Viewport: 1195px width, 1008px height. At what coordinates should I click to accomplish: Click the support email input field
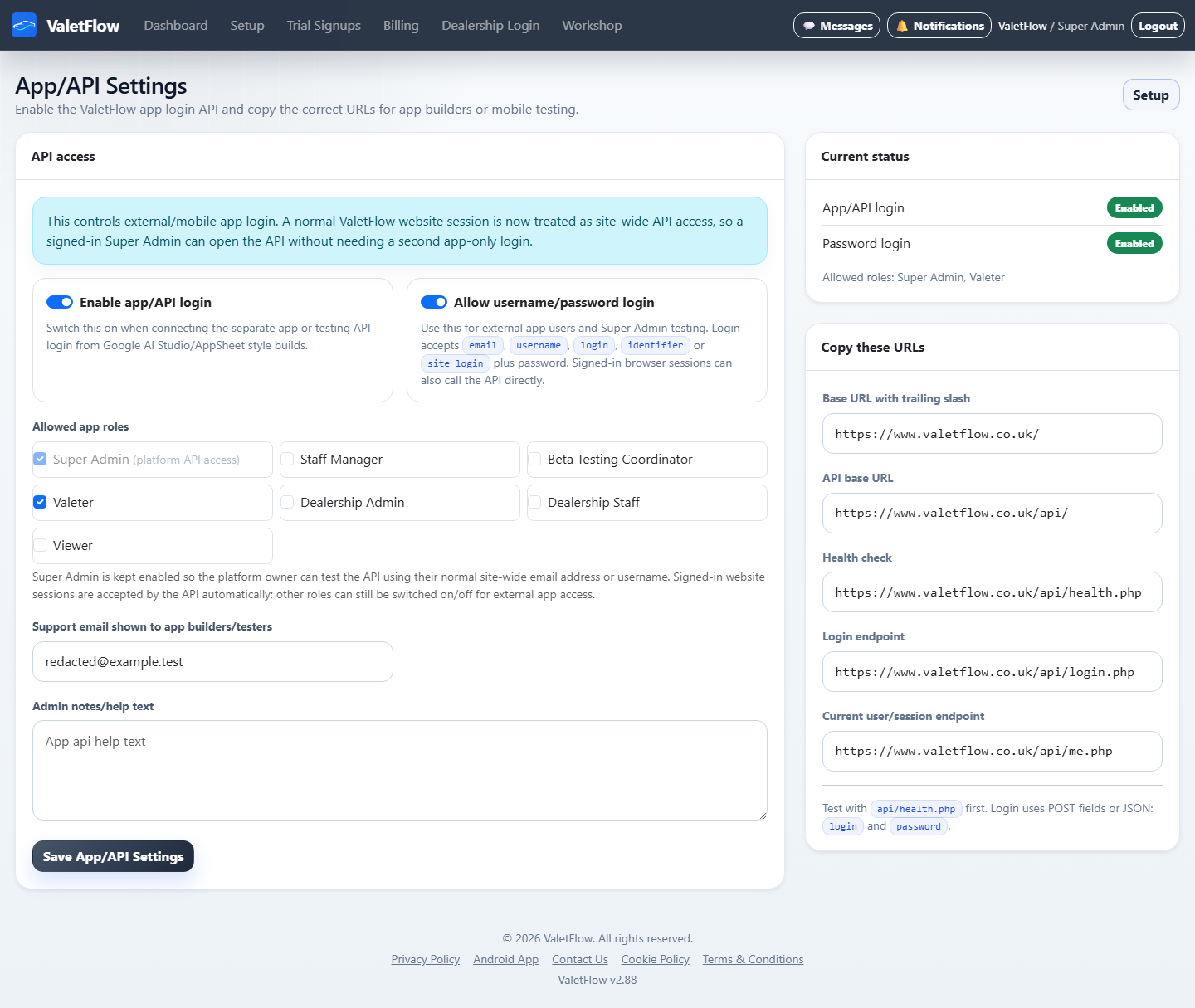(212, 661)
